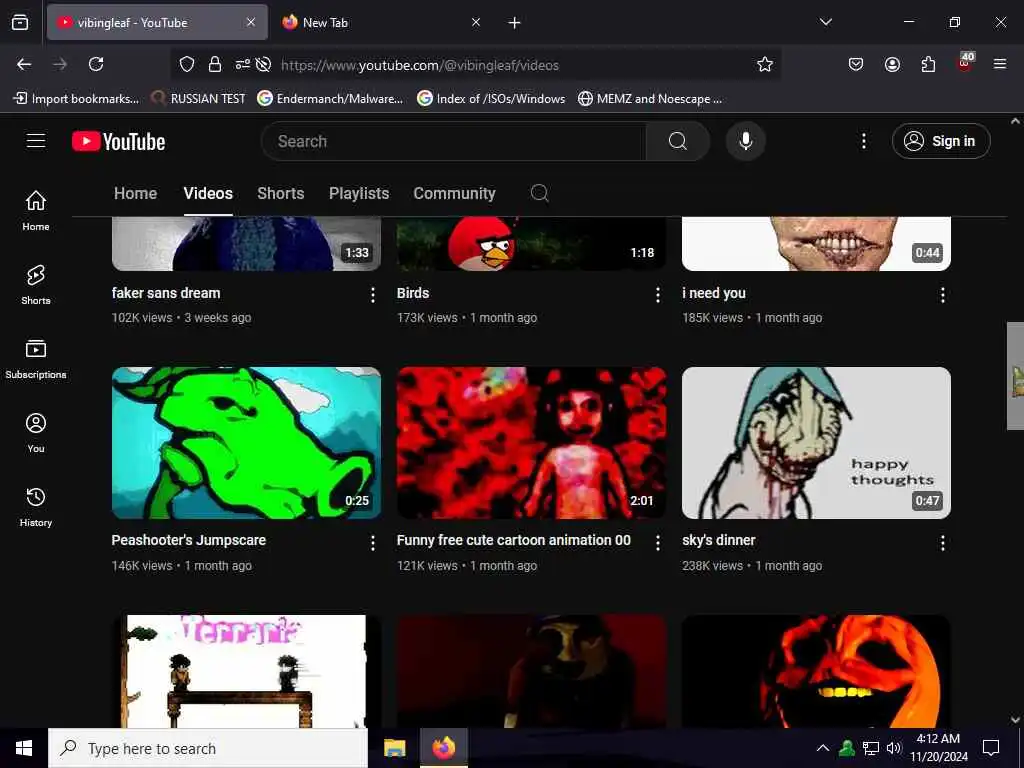Play the green Peashooter thumbnail video
The width and height of the screenshot is (1024, 768).
246,443
